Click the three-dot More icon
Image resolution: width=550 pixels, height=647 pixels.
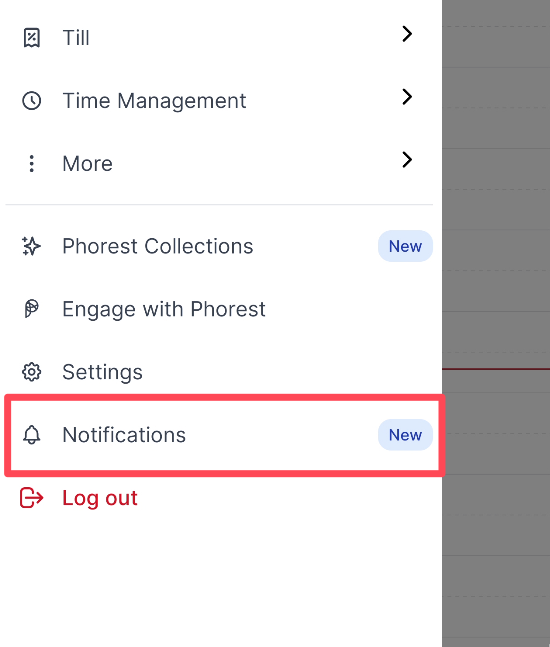(x=31, y=163)
